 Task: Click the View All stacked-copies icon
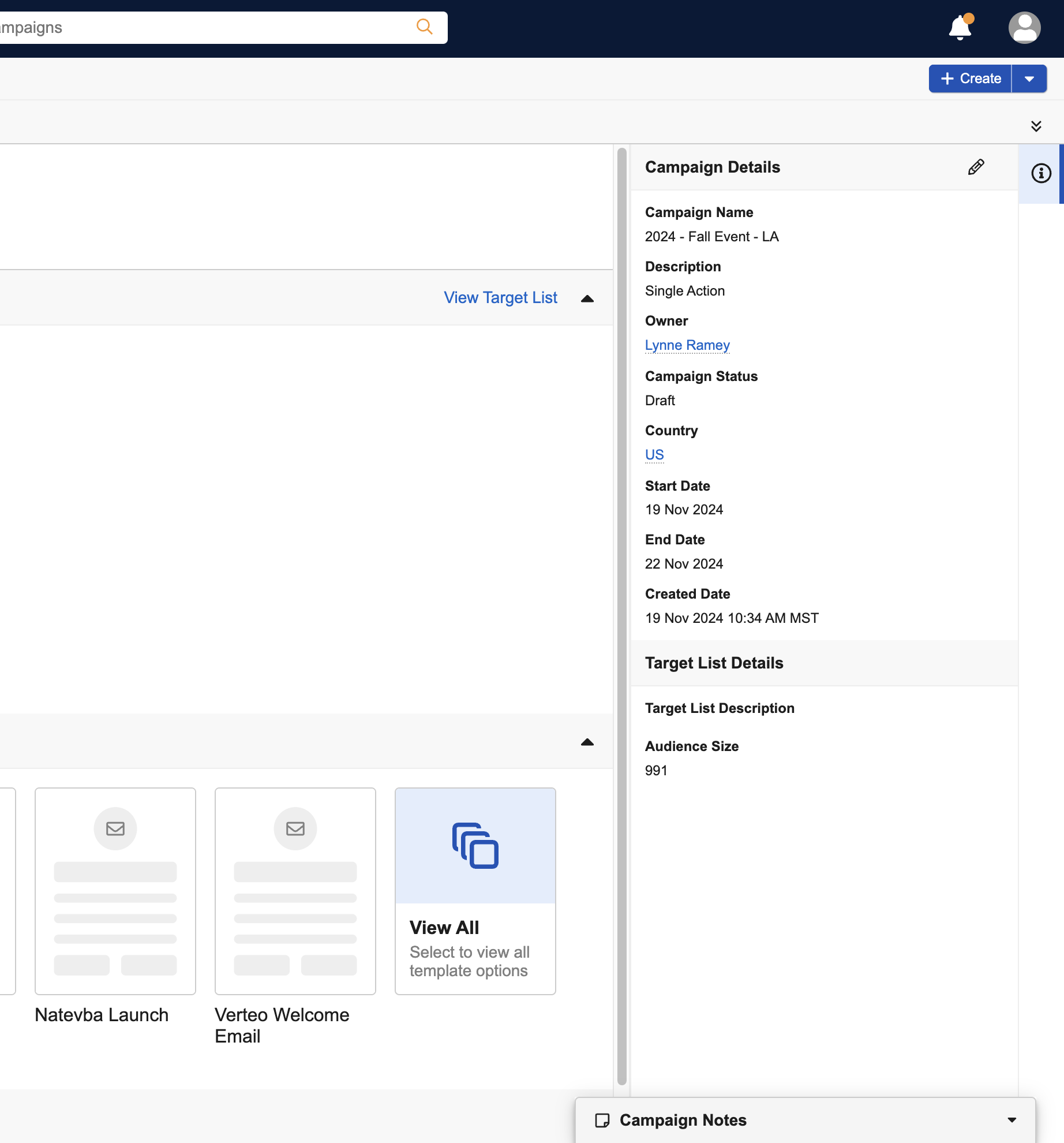475,846
